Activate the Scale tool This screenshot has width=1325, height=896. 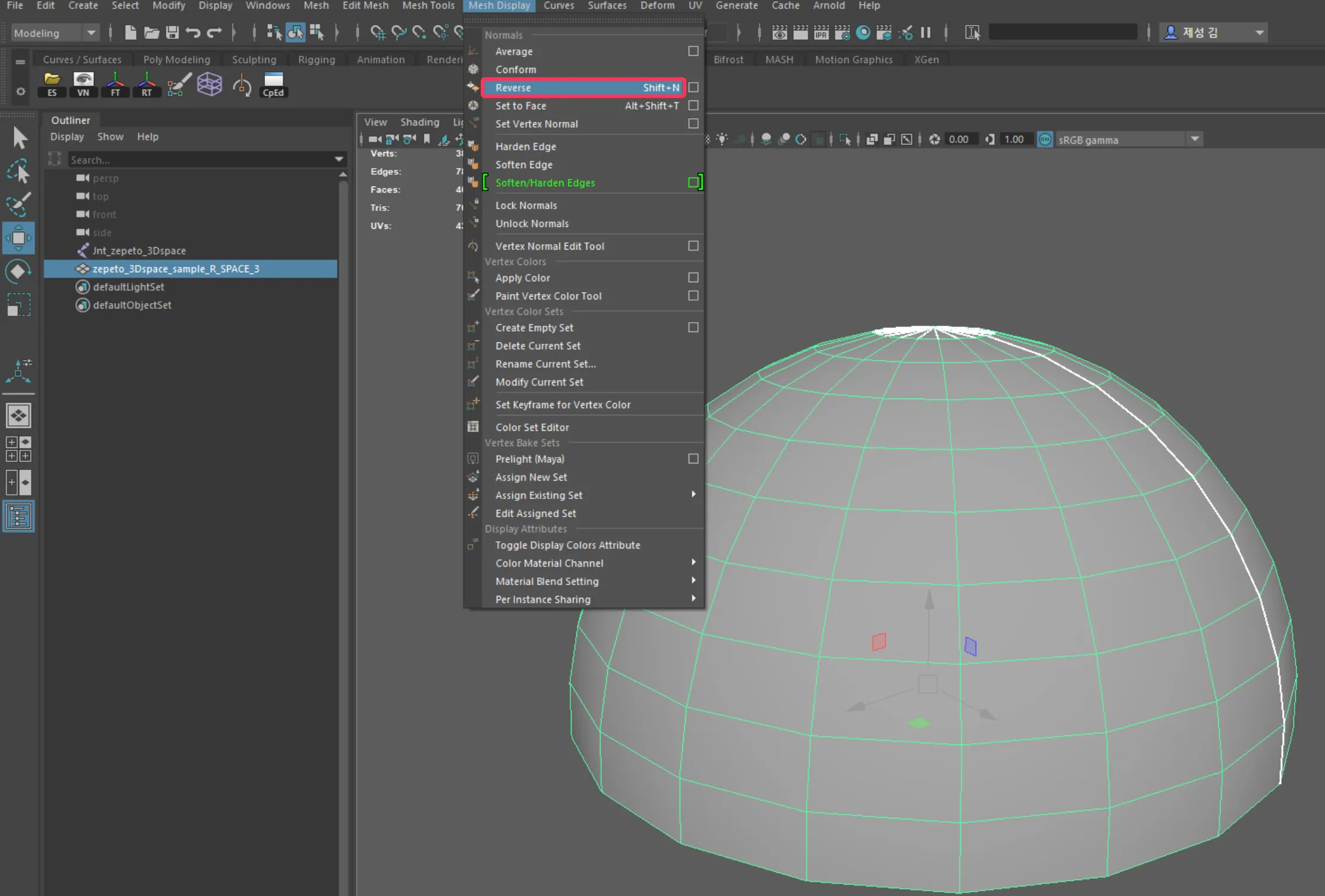pyautogui.click(x=18, y=305)
